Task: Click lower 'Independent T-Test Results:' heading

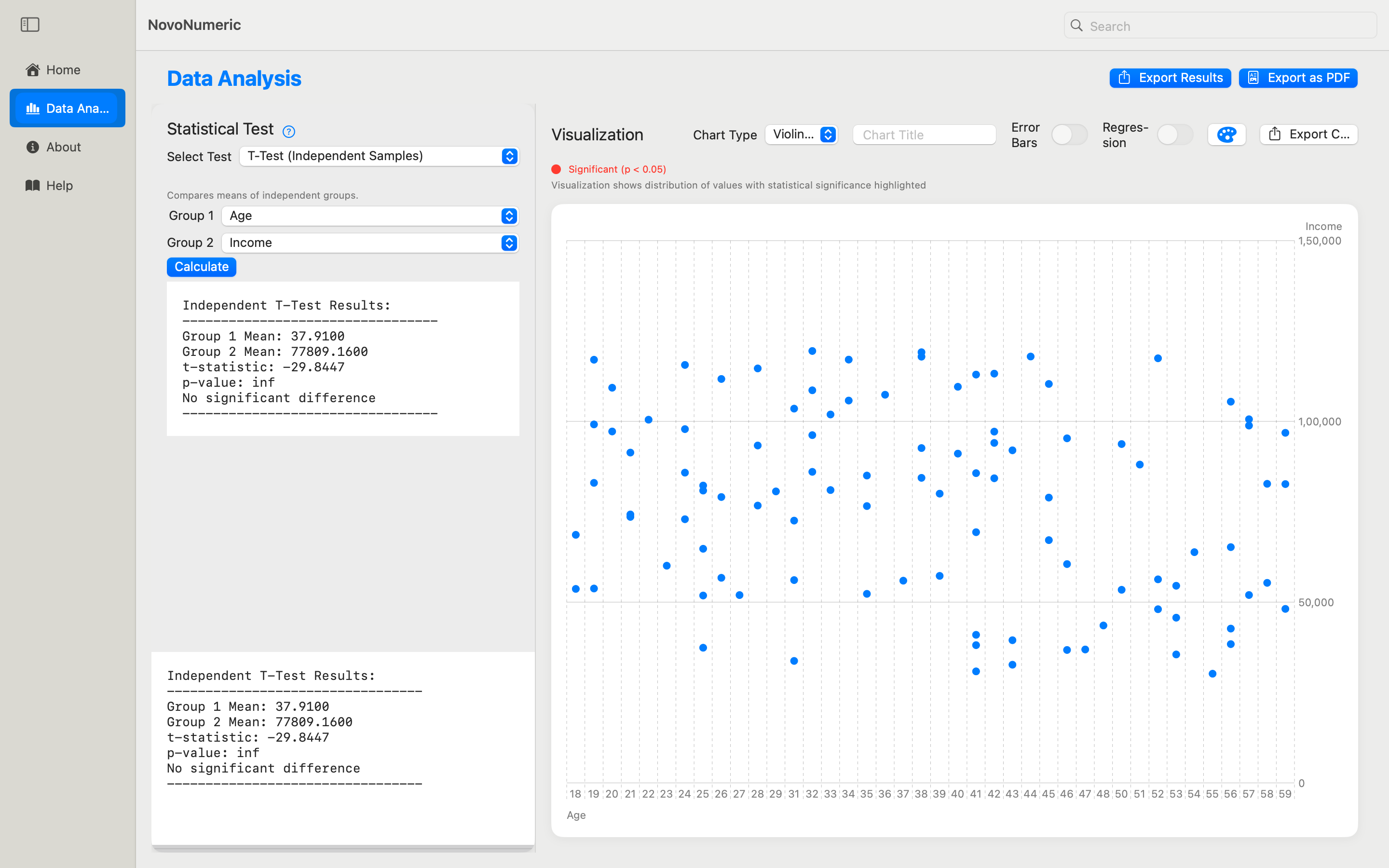Action: click(x=271, y=676)
